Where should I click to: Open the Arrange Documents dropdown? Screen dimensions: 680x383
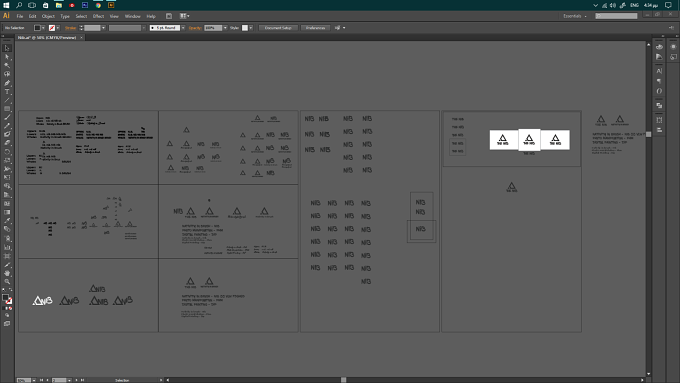pos(184,16)
